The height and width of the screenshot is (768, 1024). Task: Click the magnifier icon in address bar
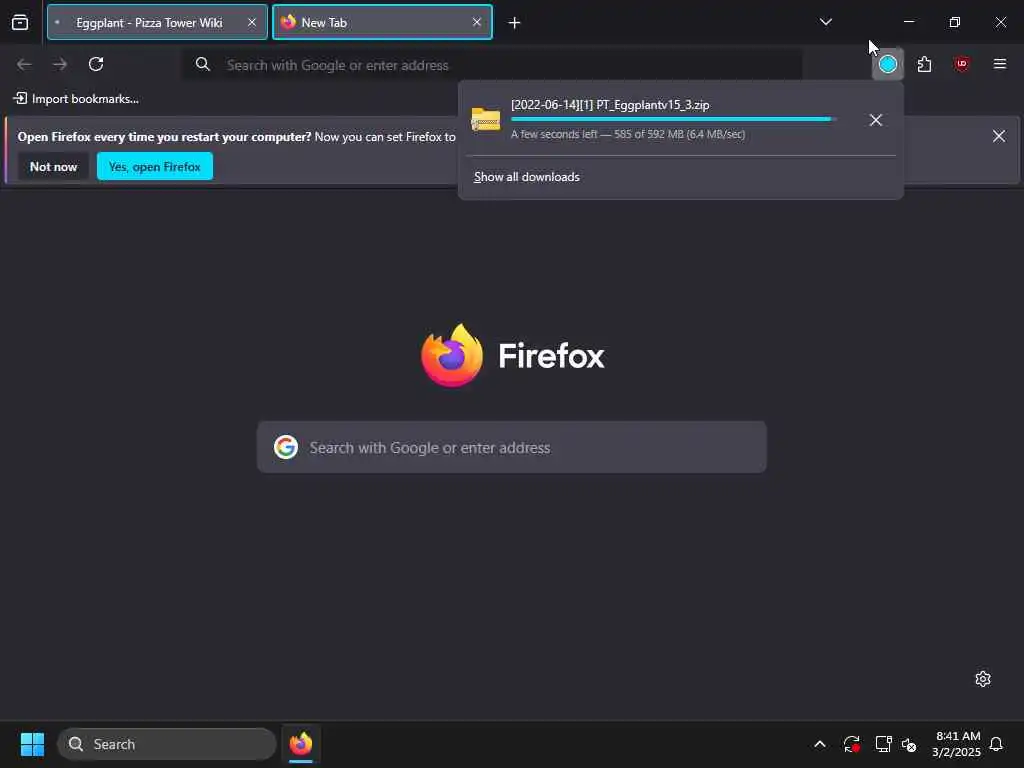(203, 65)
